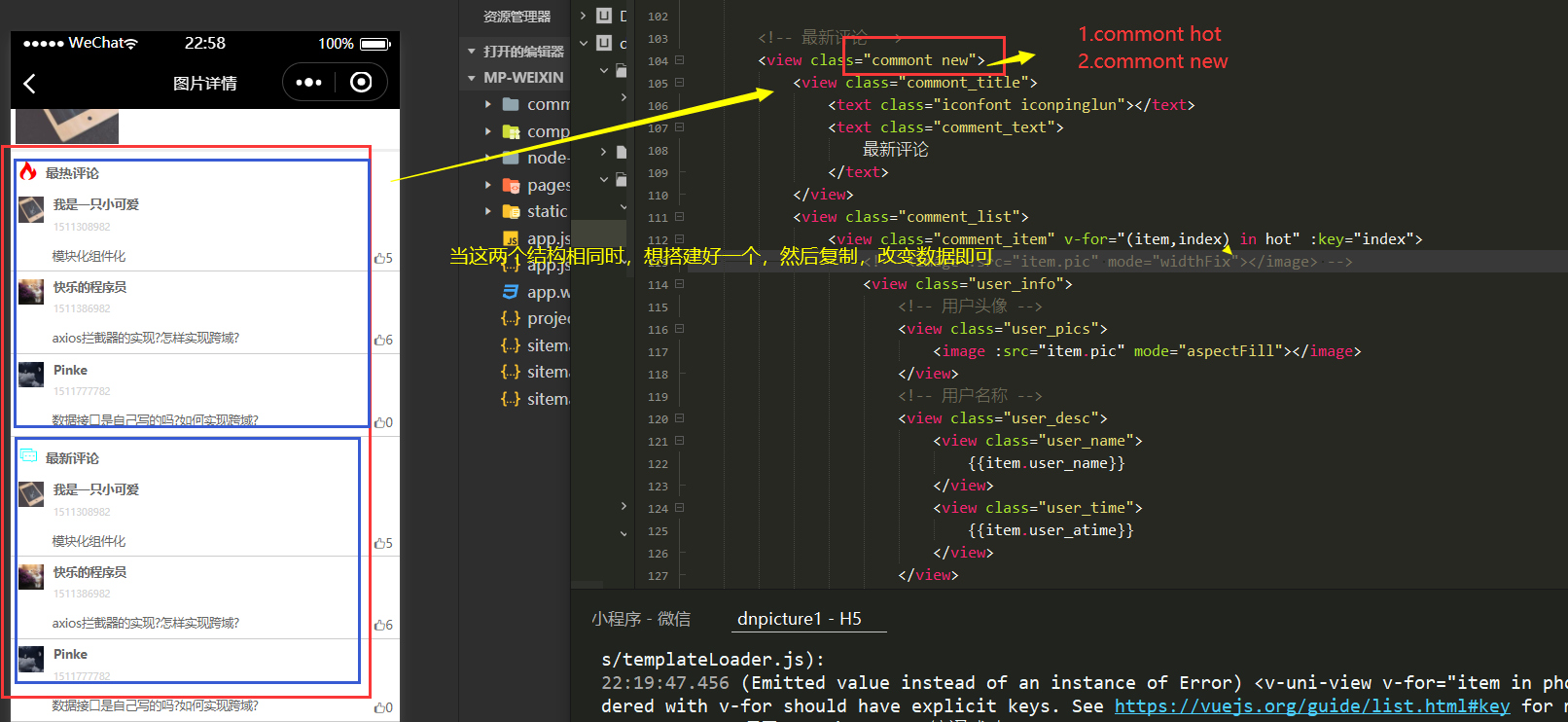Collapse the 打开的编辑器 section

(x=472, y=52)
